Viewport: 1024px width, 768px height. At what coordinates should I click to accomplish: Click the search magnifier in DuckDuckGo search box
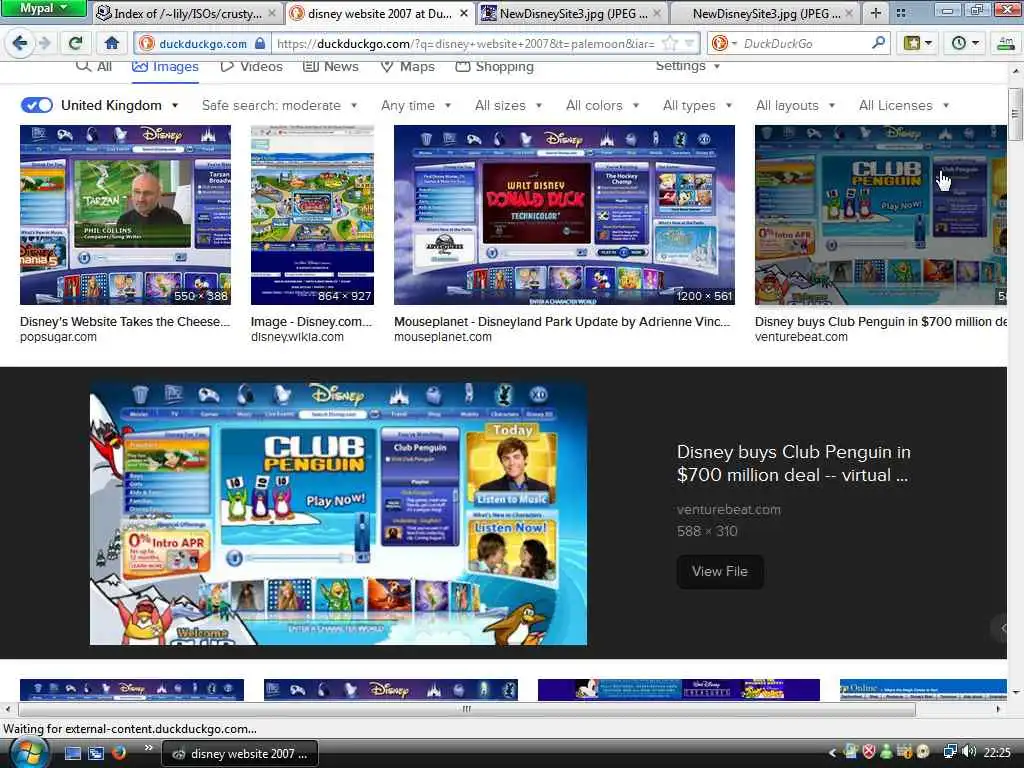878,43
